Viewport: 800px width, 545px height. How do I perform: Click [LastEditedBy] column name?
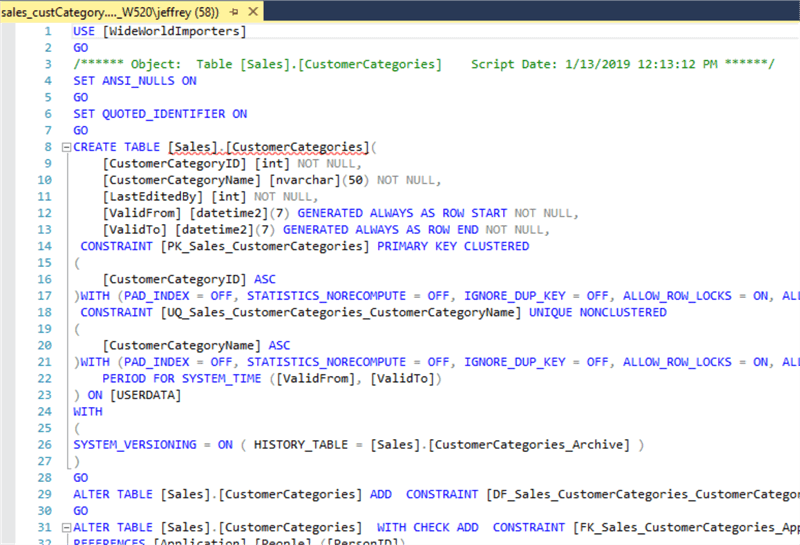pos(153,196)
